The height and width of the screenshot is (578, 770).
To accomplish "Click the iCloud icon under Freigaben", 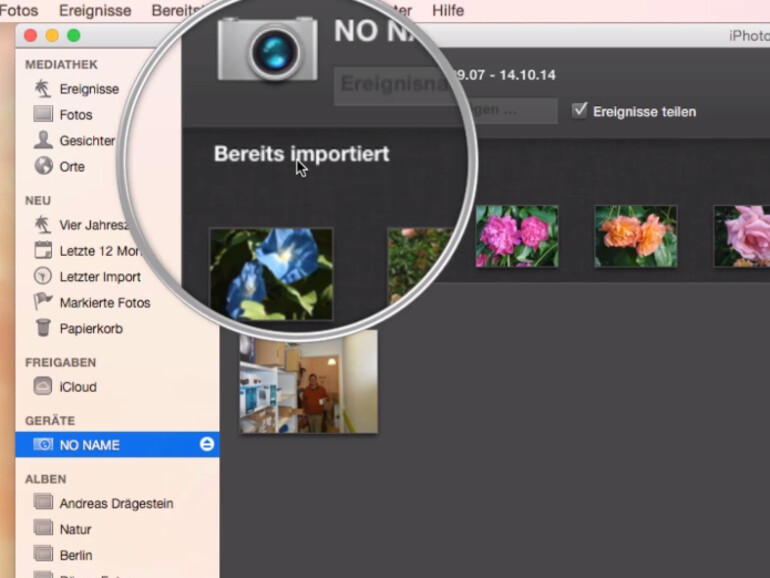I will pos(43,386).
